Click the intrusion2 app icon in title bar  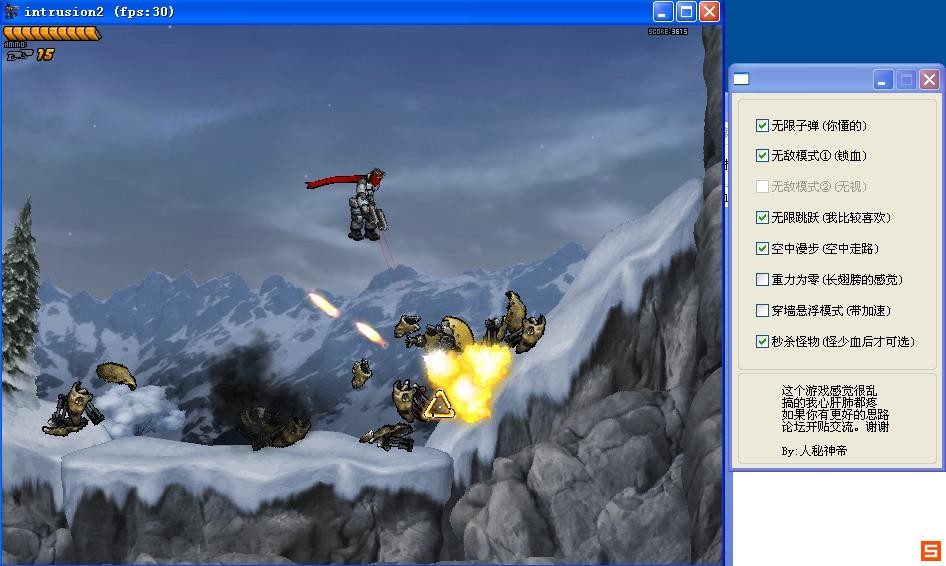pyautogui.click(x=12, y=12)
